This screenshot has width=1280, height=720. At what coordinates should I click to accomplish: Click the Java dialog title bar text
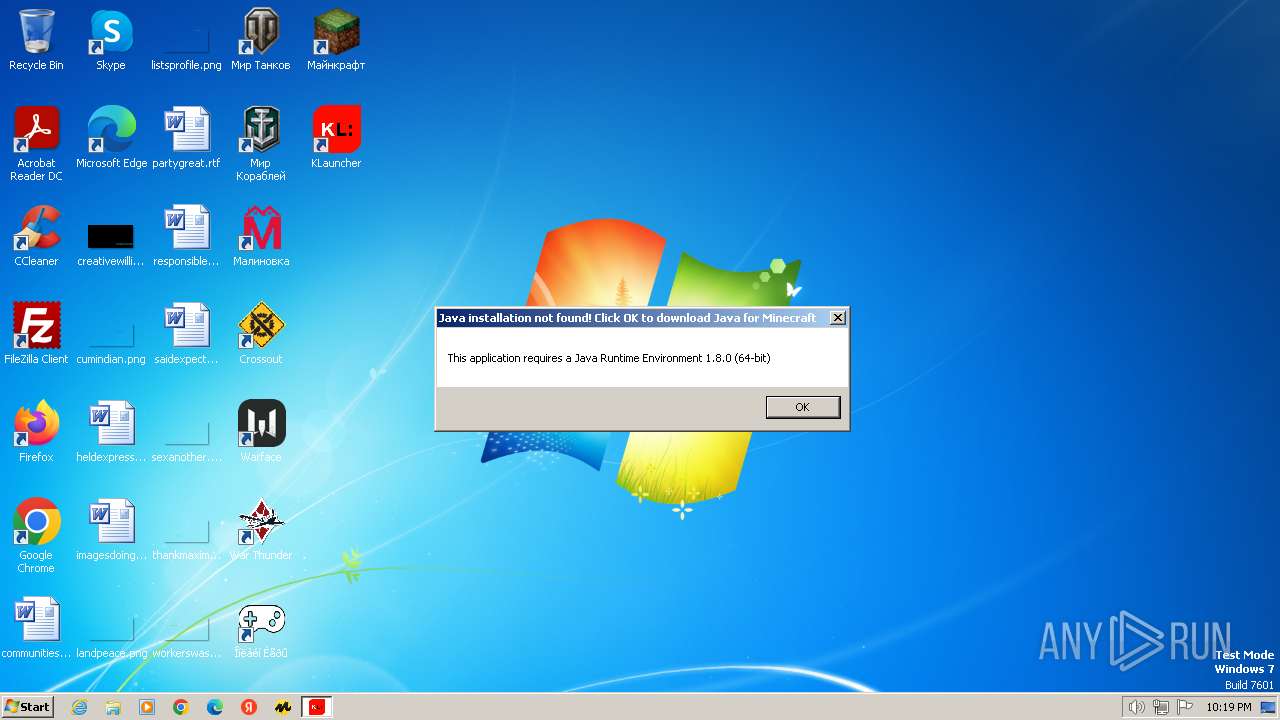627,318
